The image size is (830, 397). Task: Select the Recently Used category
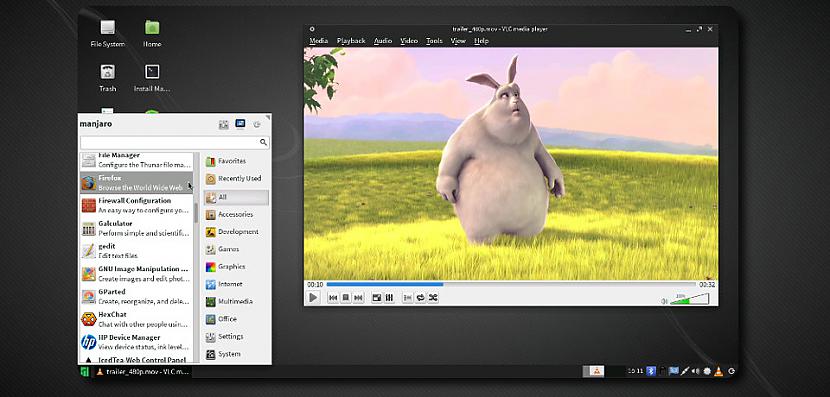237,179
